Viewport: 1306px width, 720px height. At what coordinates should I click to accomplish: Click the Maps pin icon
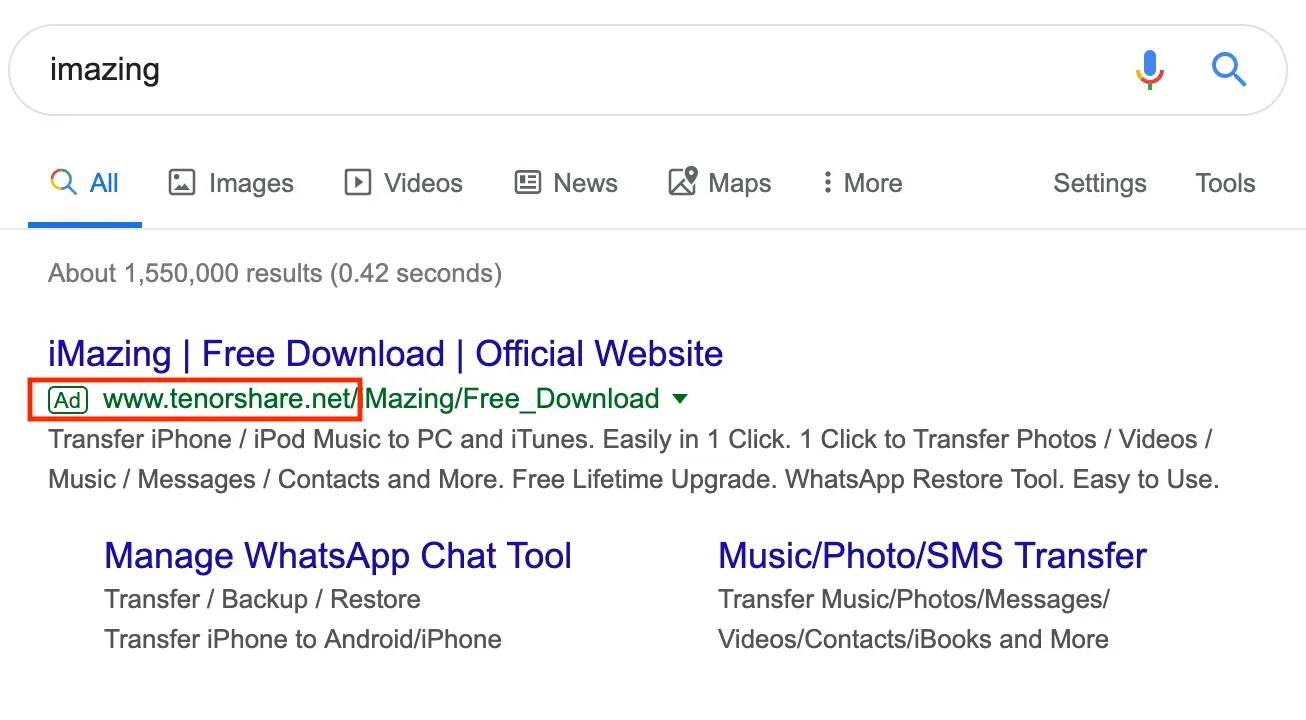pyautogui.click(x=683, y=183)
